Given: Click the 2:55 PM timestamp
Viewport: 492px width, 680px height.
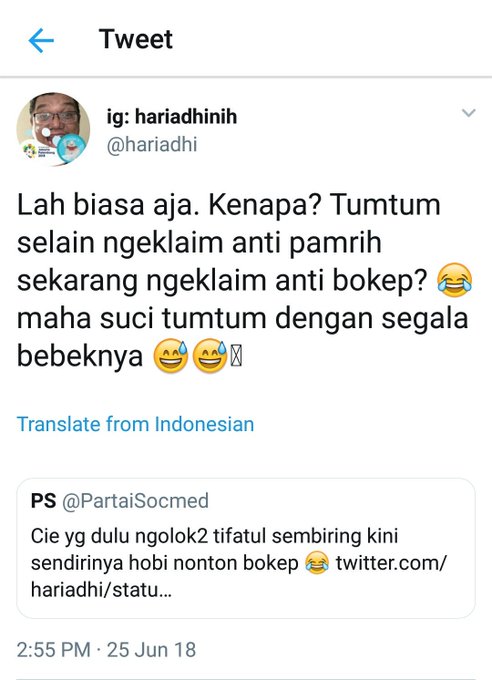Looking at the screenshot, I should tap(54, 650).
